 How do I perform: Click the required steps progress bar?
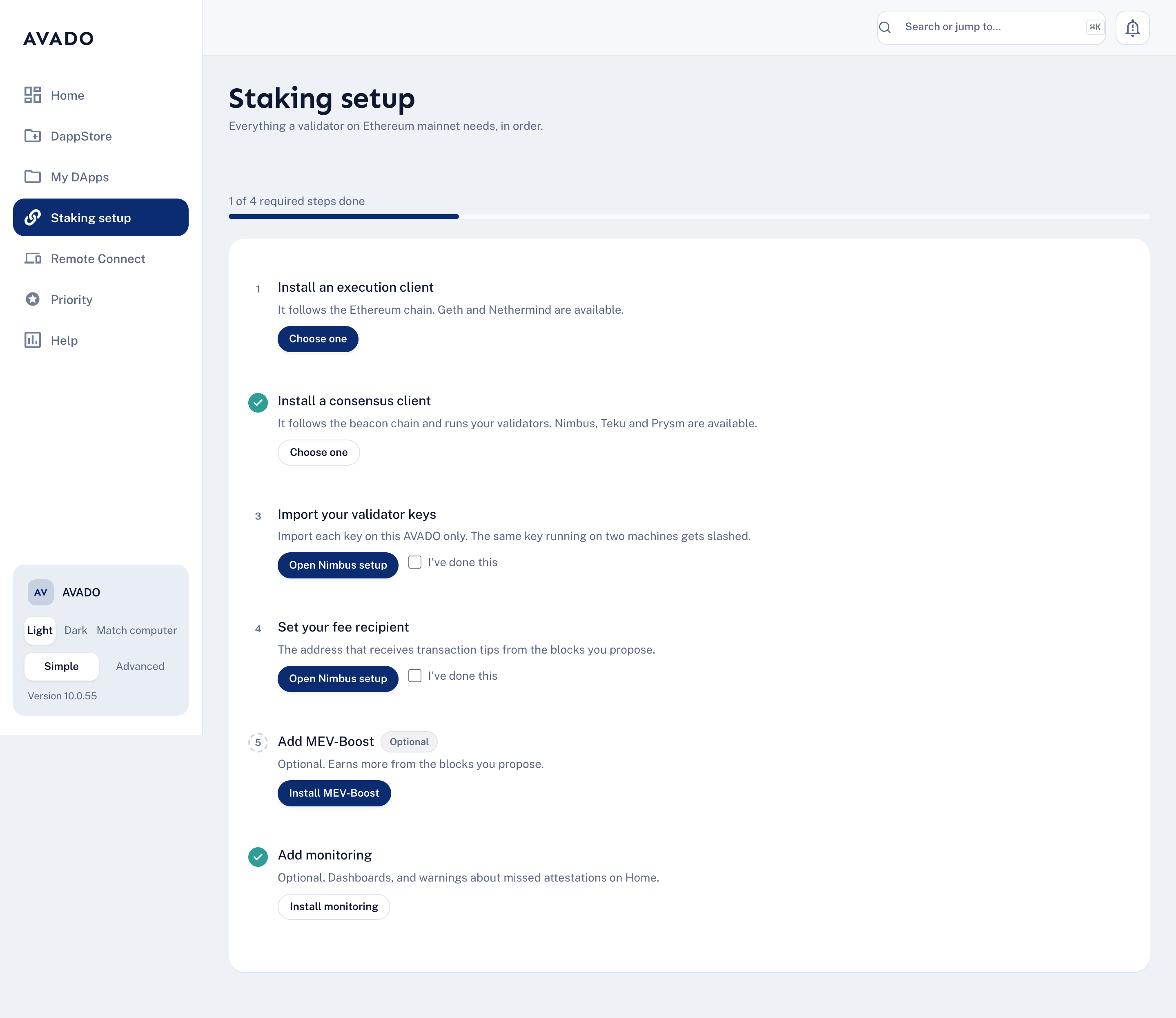689,217
